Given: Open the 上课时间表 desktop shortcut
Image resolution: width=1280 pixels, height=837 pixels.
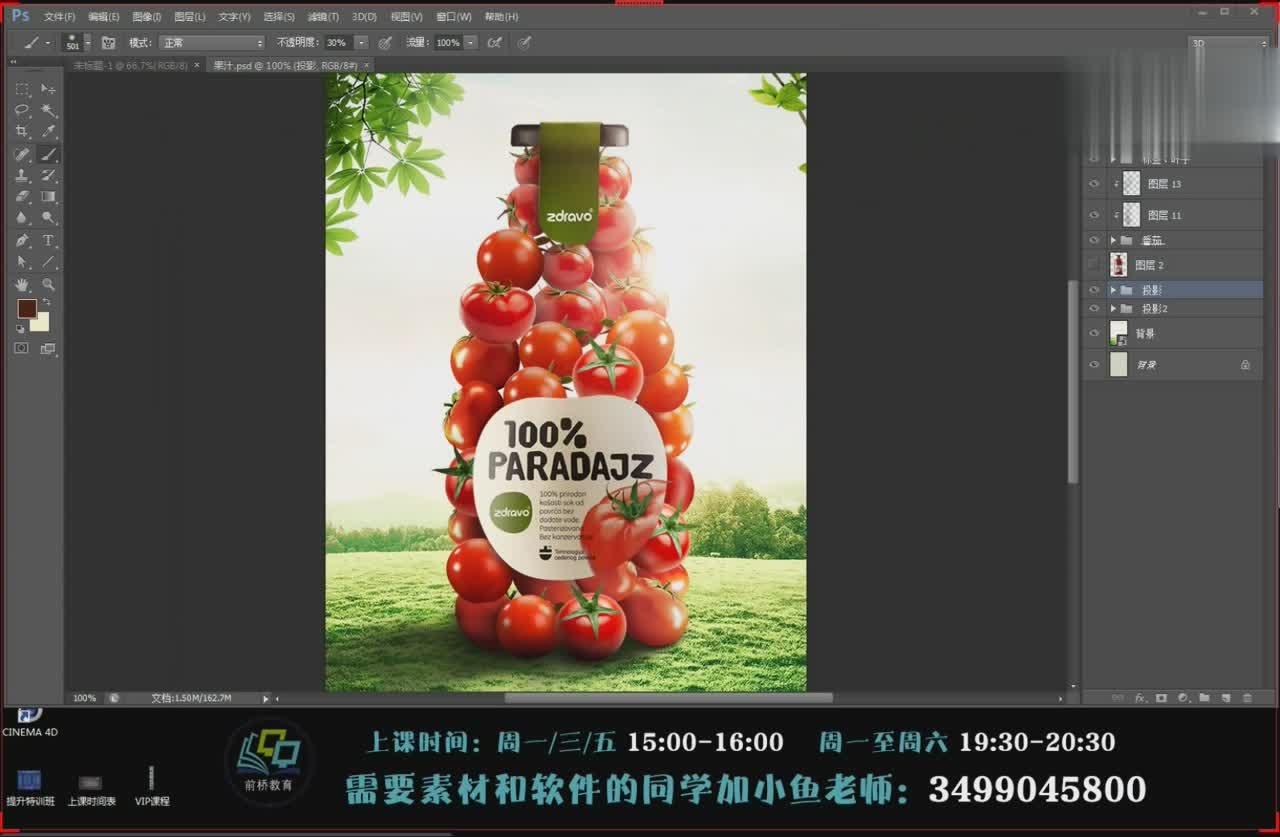Looking at the screenshot, I should coord(91,790).
